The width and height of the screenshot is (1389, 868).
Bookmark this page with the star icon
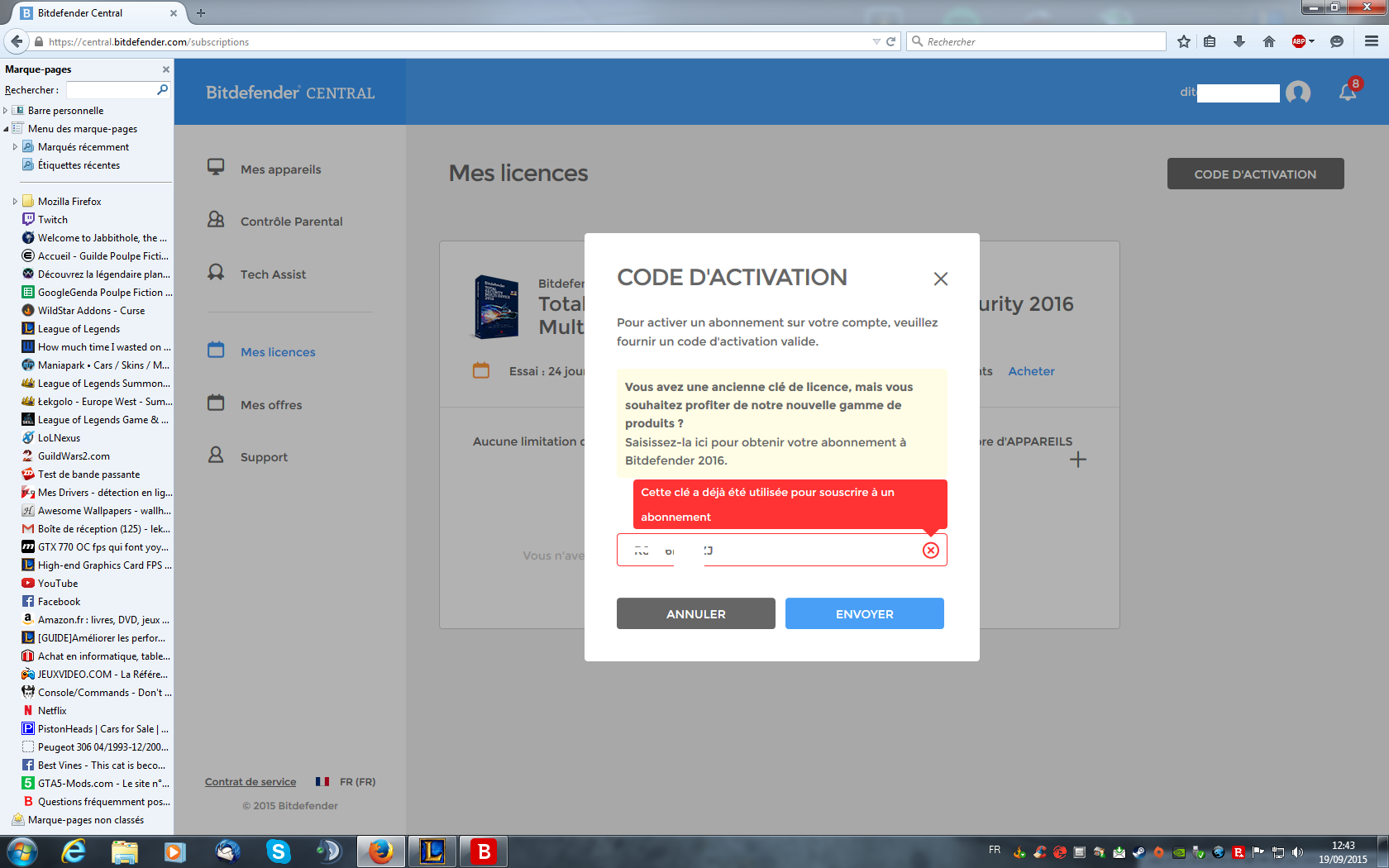click(1184, 41)
